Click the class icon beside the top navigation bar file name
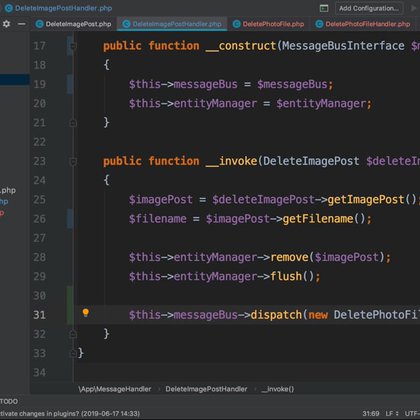Viewport: 420px width, 420px height. point(9,8)
